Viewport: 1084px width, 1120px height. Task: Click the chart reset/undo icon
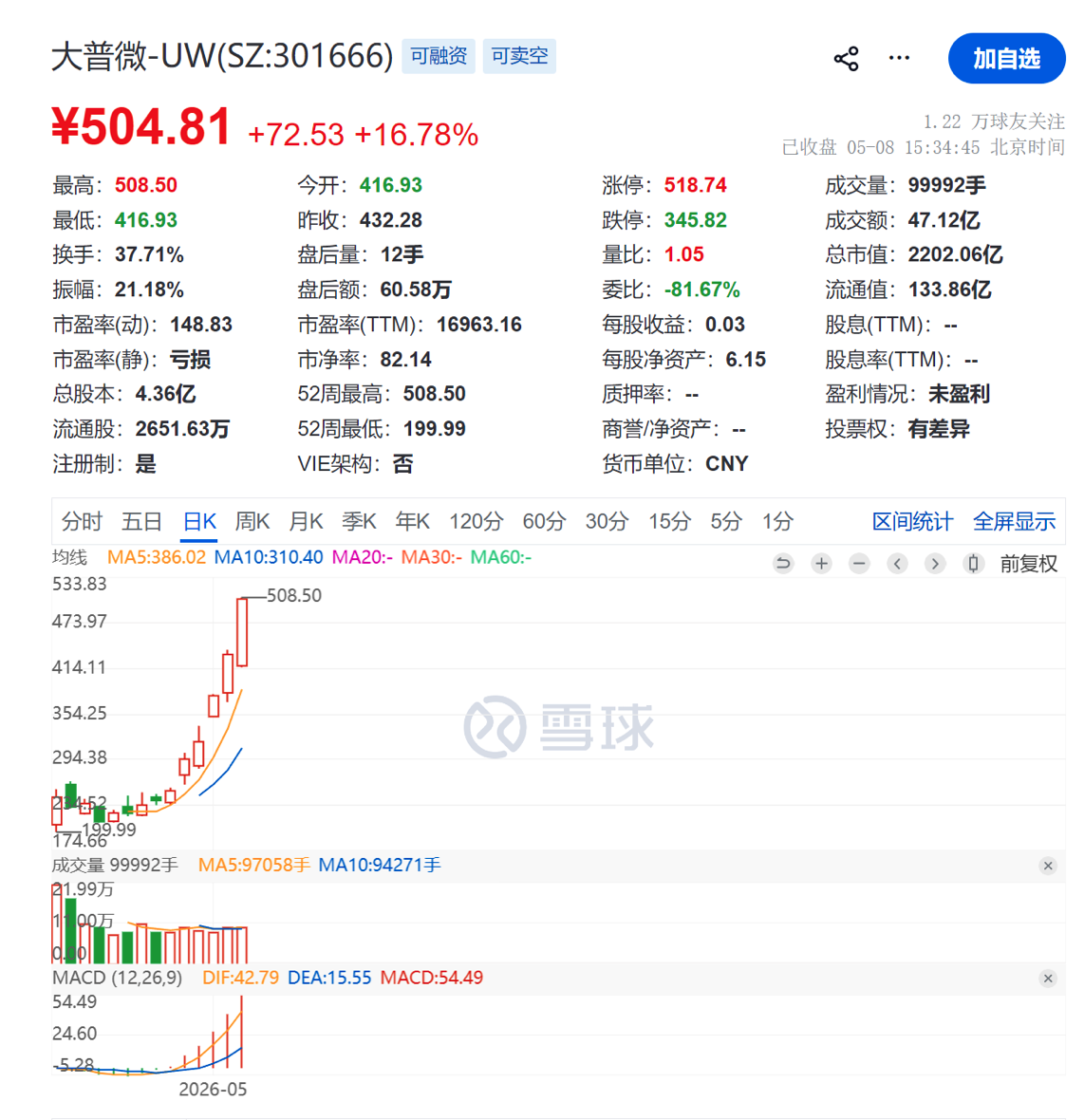click(x=783, y=564)
